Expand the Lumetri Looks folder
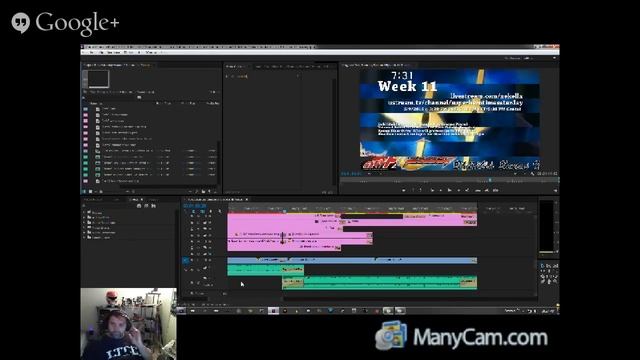This screenshot has width=640, height=360. 84,237
